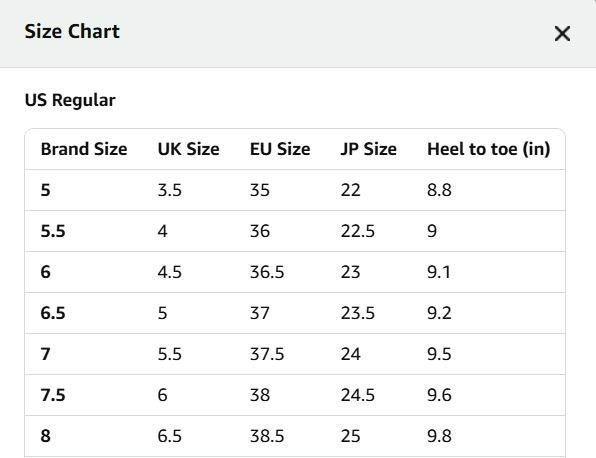Select the US Regular heading

coord(70,100)
